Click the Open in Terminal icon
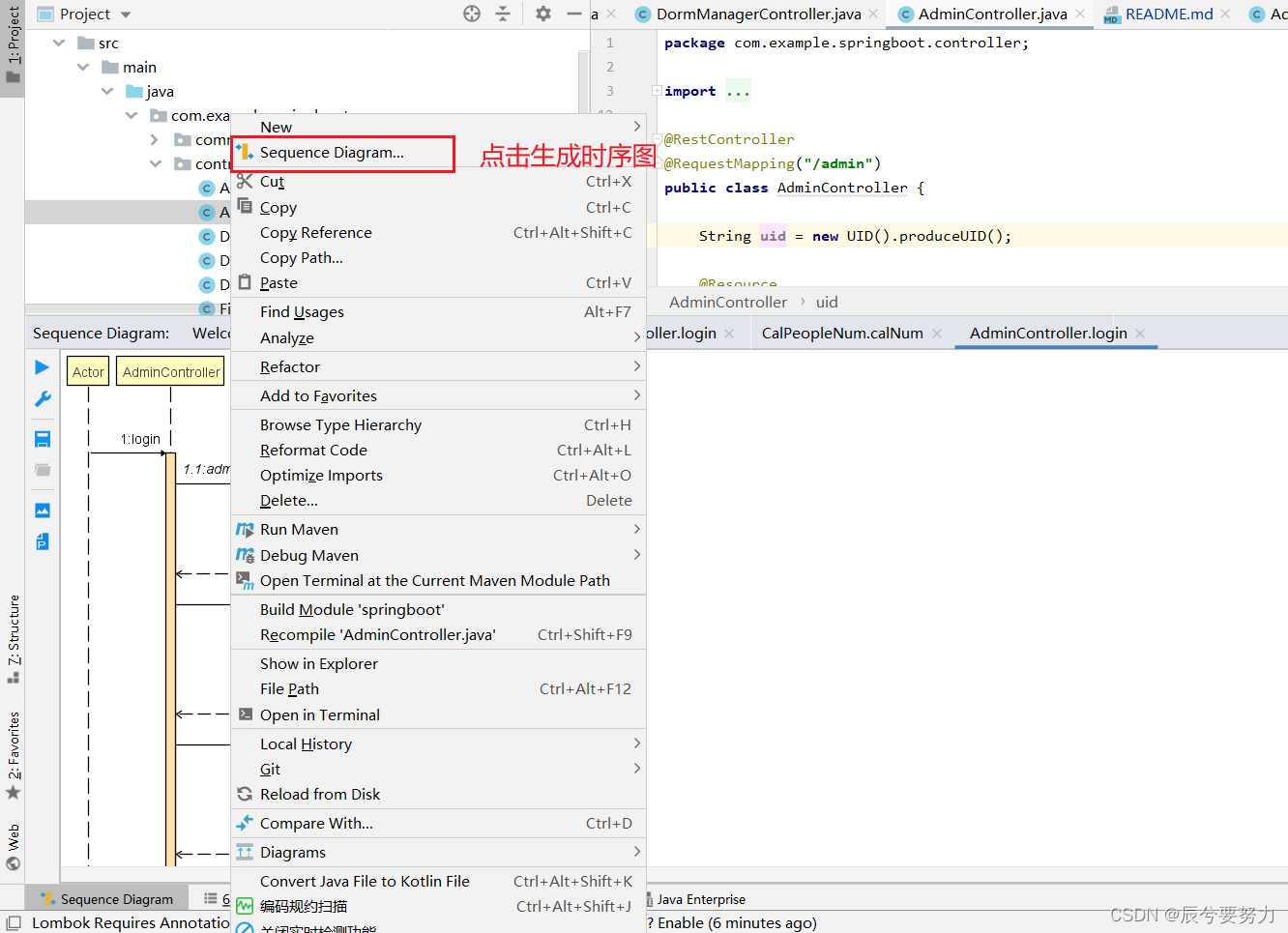Viewport: 1288px width, 933px height. (x=246, y=714)
